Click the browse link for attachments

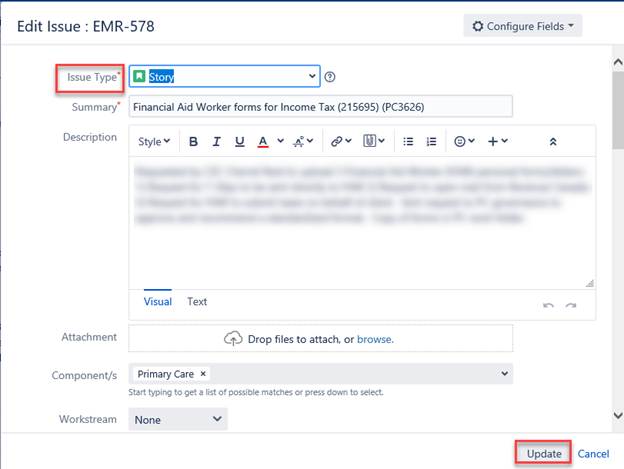375,339
